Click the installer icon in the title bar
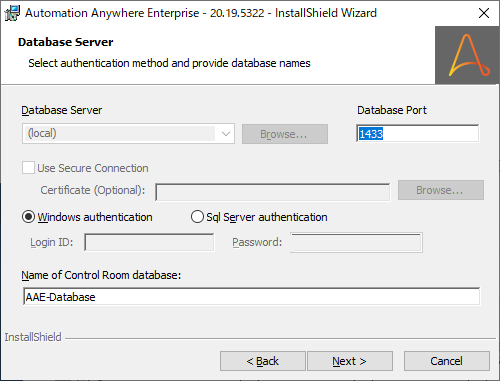500x381 pixels. 12,13
